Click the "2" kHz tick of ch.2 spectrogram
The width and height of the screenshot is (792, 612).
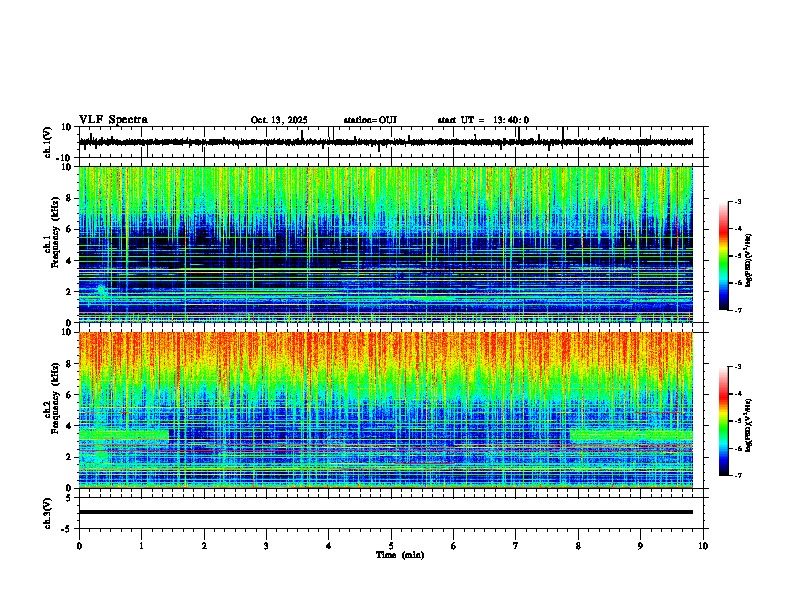click(69, 457)
